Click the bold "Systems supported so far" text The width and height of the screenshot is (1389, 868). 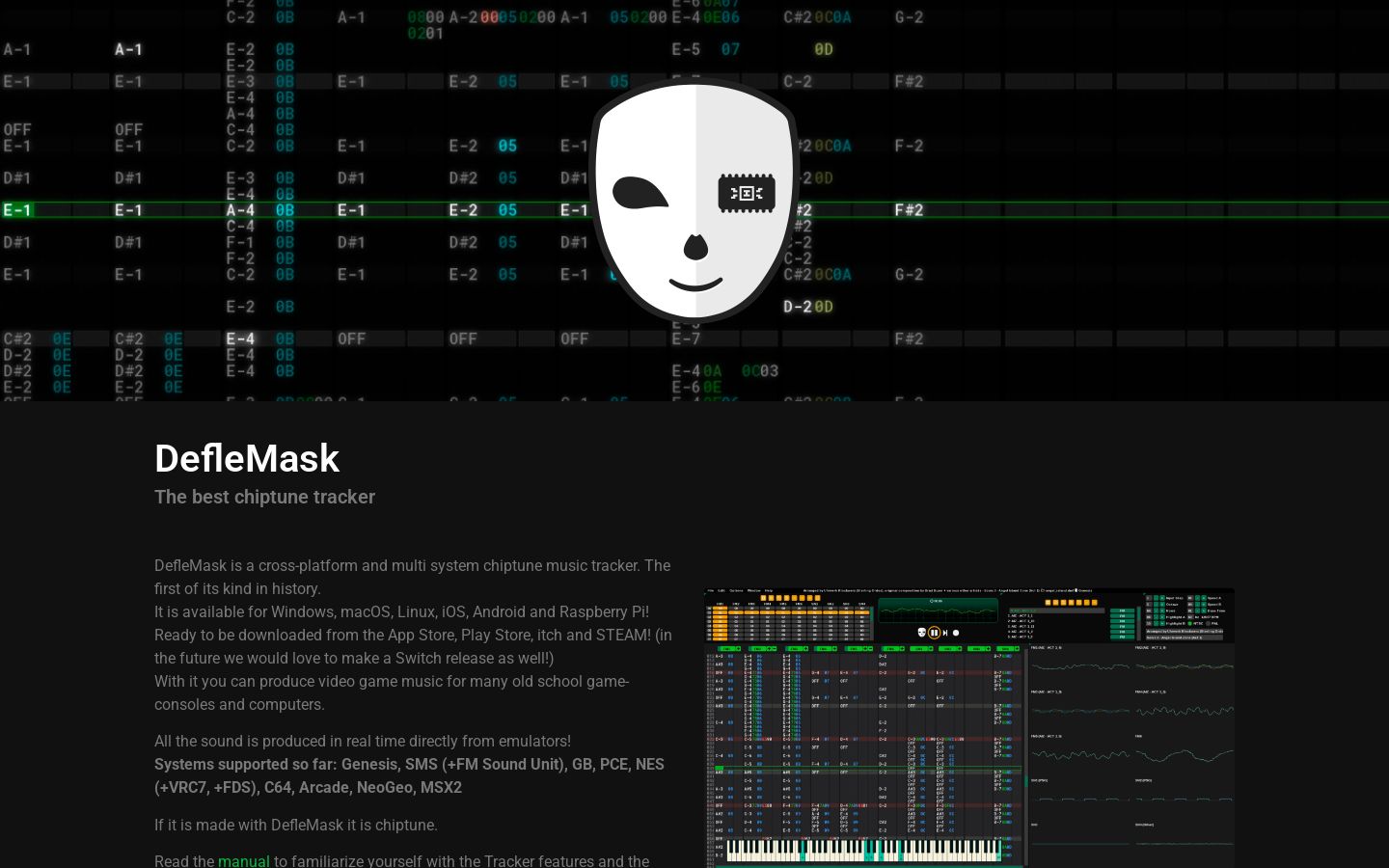pyautogui.click(x=409, y=775)
